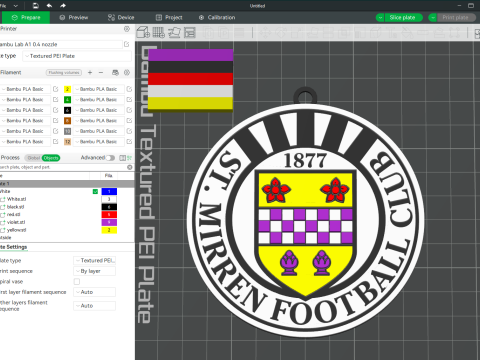Remove a filament with the minus icon
The image size is (480, 360).
pyautogui.click(x=101, y=72)
